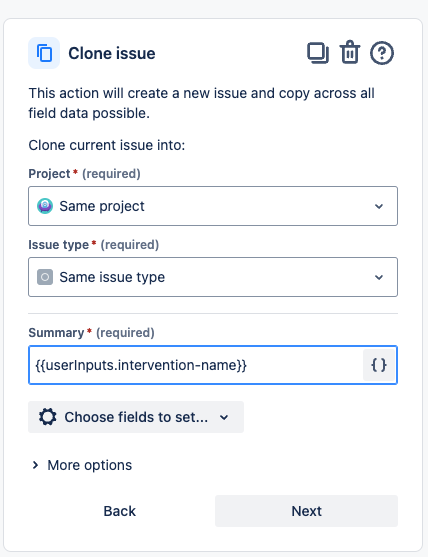This screenshot has width=428, height=557.
Task: Open the Choose fields to set menu
Action: 136,417
